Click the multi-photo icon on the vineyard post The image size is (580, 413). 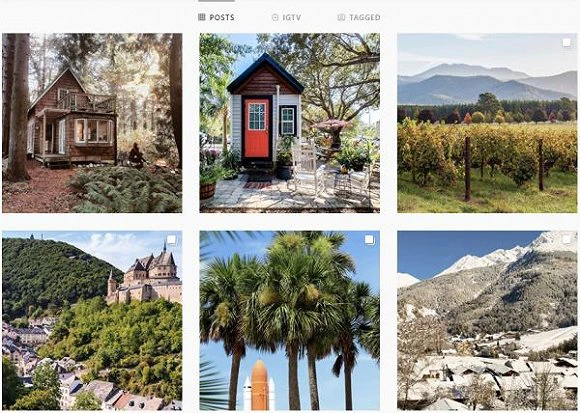point(566,43)
